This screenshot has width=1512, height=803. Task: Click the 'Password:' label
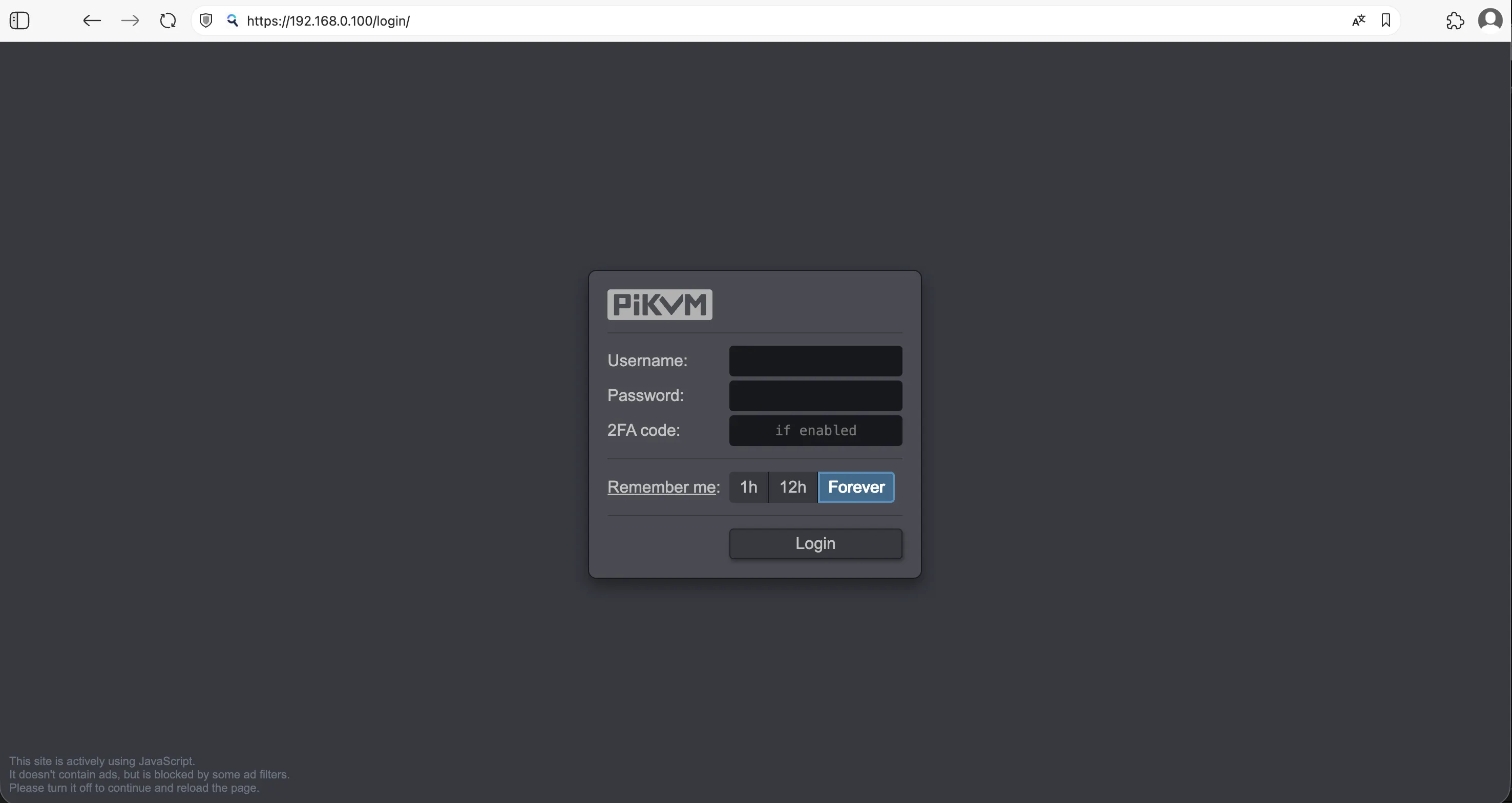[646, 395]
